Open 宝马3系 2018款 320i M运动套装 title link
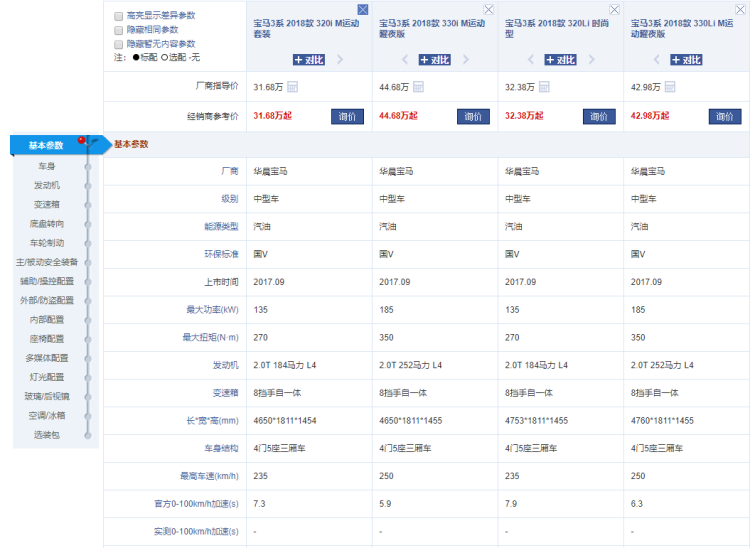Screen dimensions: 750x548 click(x=306, y=28)
